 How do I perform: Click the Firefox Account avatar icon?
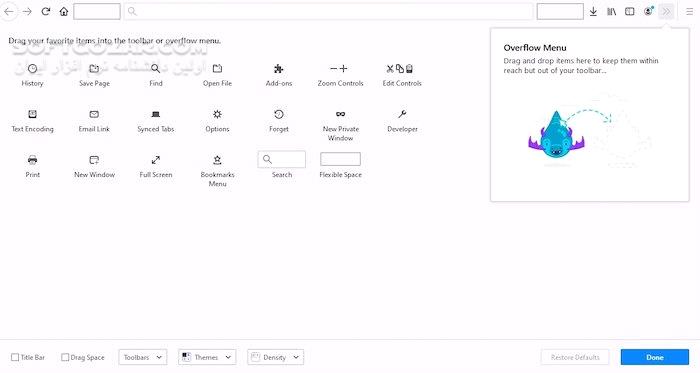[648, 12]
